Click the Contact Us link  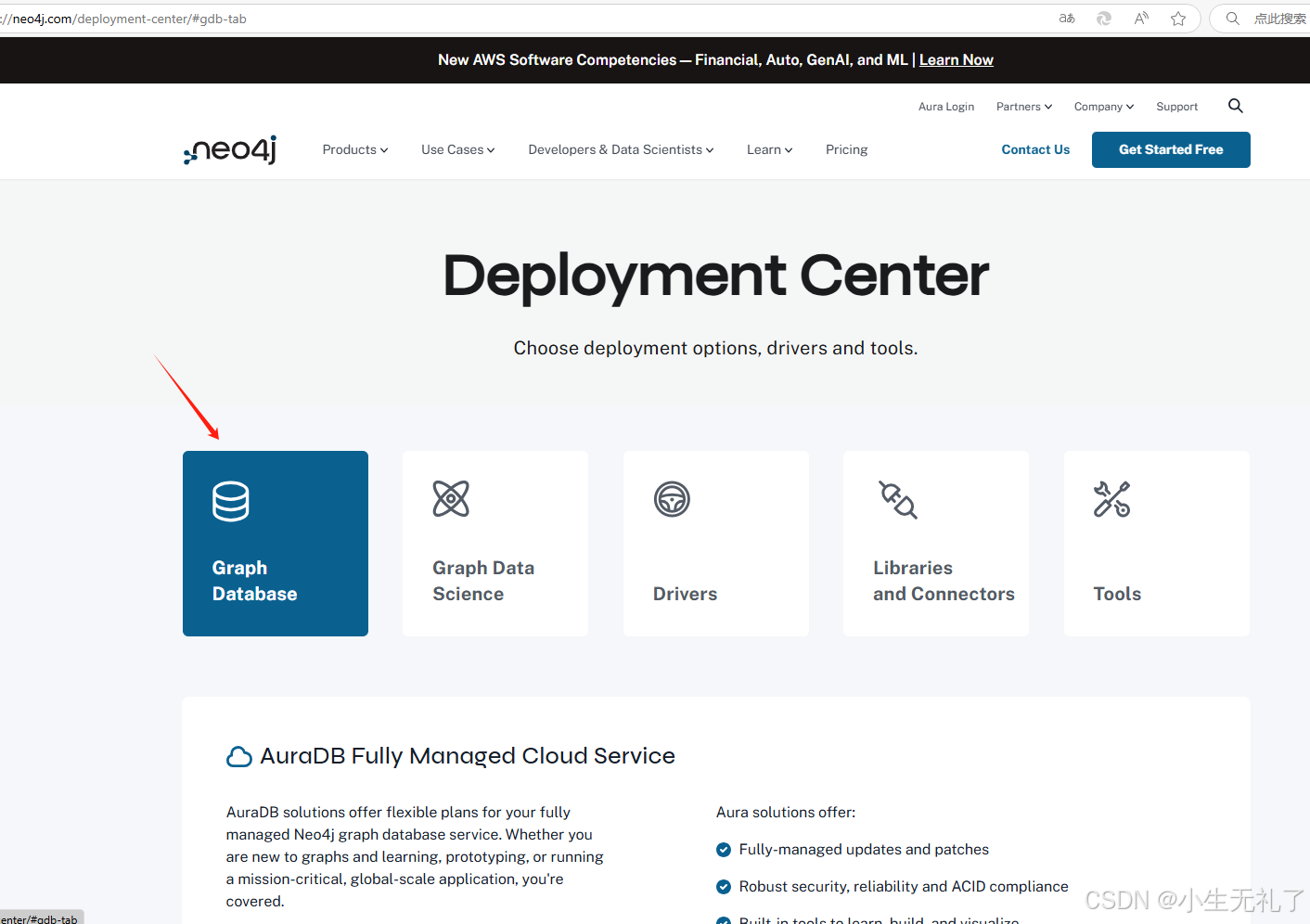[x=1035, y=149]
